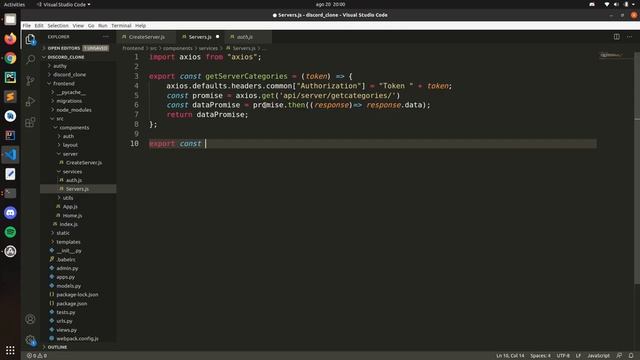
Task: Open Sublime Text from the dock
Action: pos(10,97)
